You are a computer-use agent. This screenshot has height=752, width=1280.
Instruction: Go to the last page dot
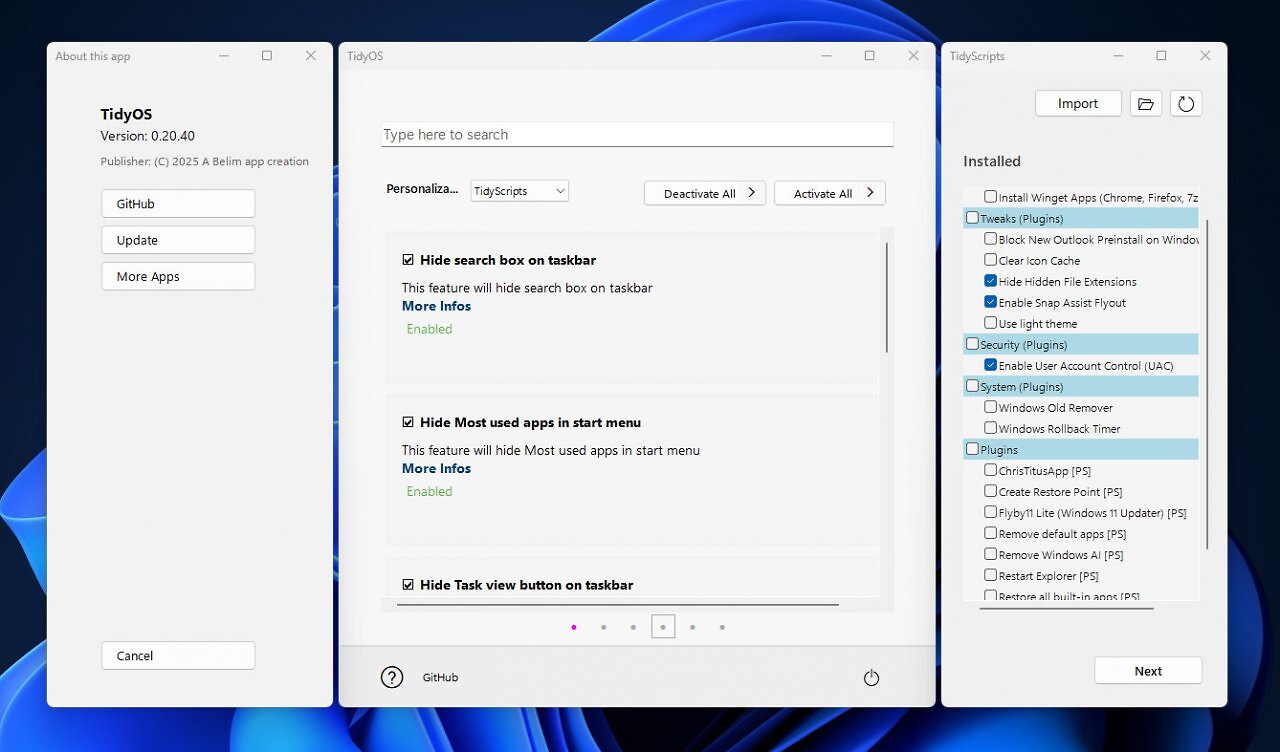(x=722, y=628)
